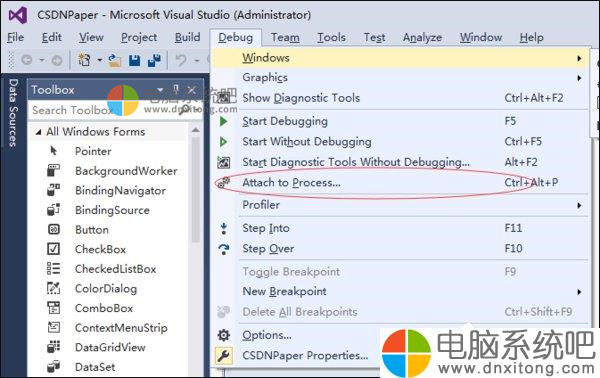Open the Help menu

[x=532, y=37]
